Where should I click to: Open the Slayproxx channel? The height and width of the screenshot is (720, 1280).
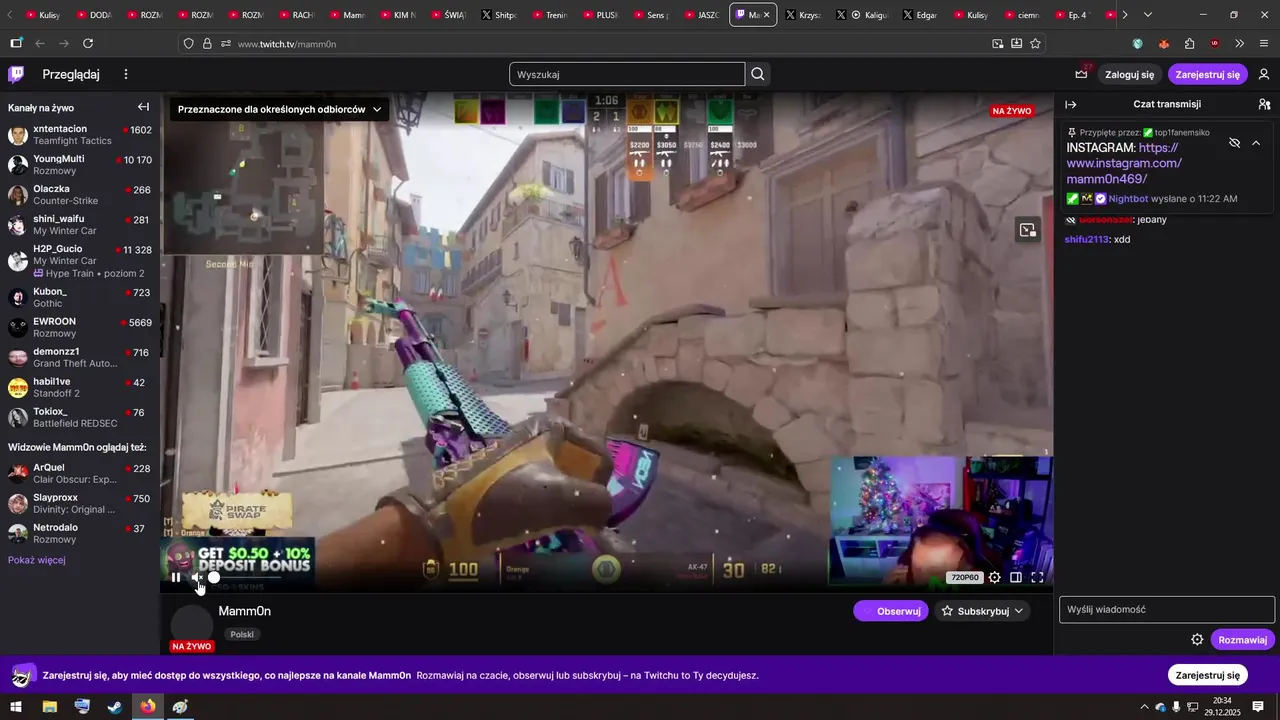tap(80, 504)
